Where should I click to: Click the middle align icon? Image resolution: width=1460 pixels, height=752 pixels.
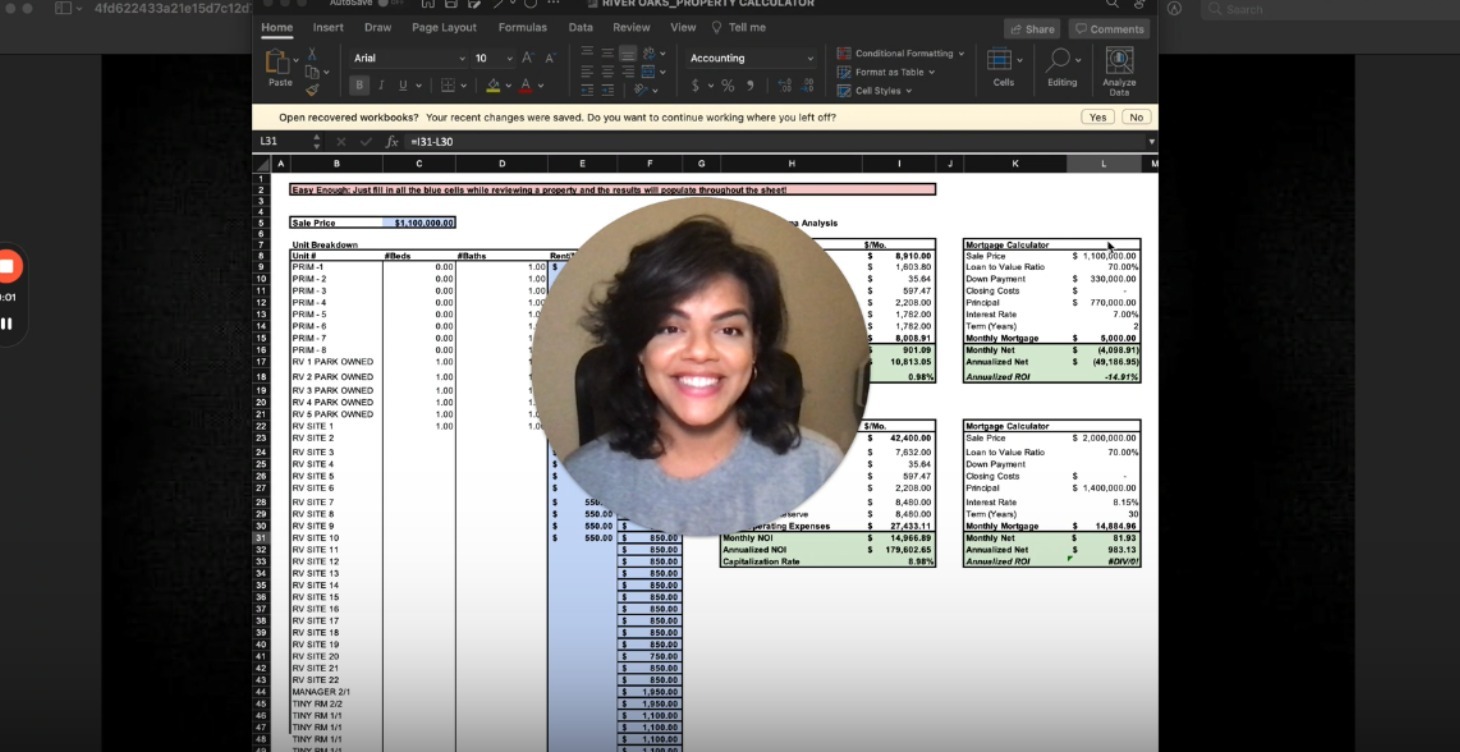coord(607,53)
